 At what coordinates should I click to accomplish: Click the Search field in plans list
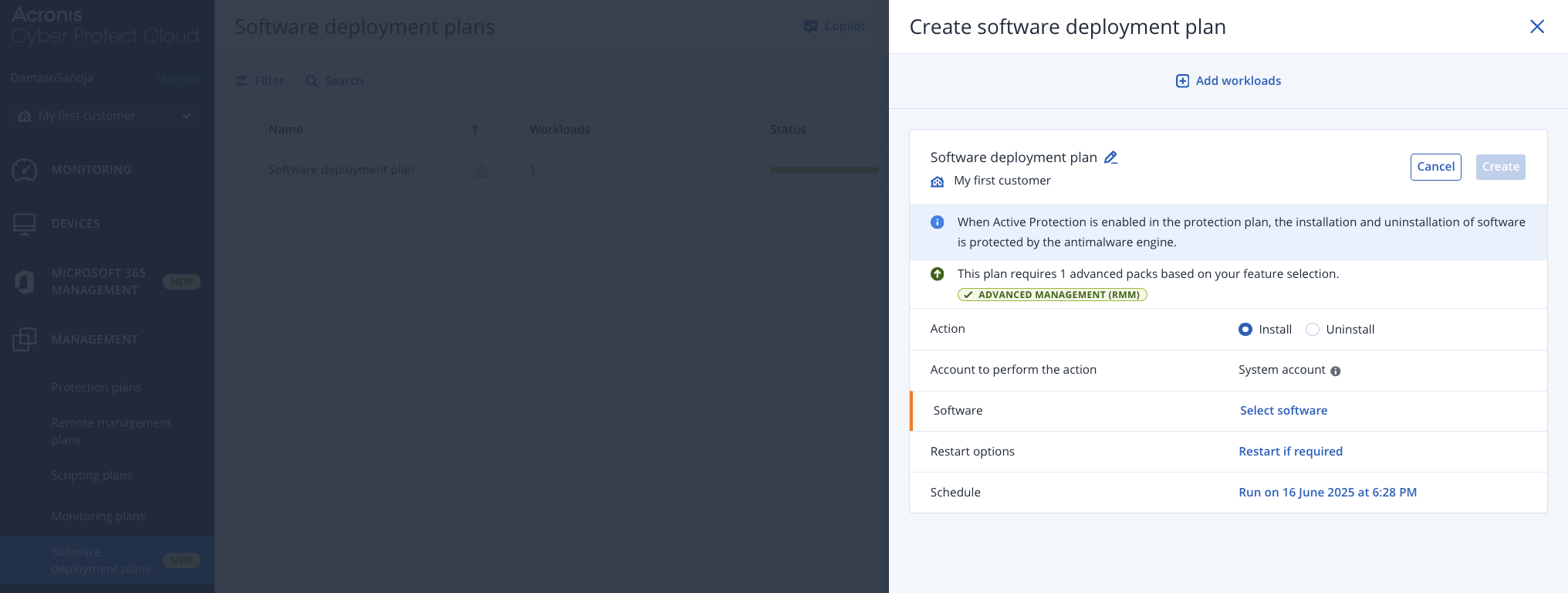click(334, 81)
